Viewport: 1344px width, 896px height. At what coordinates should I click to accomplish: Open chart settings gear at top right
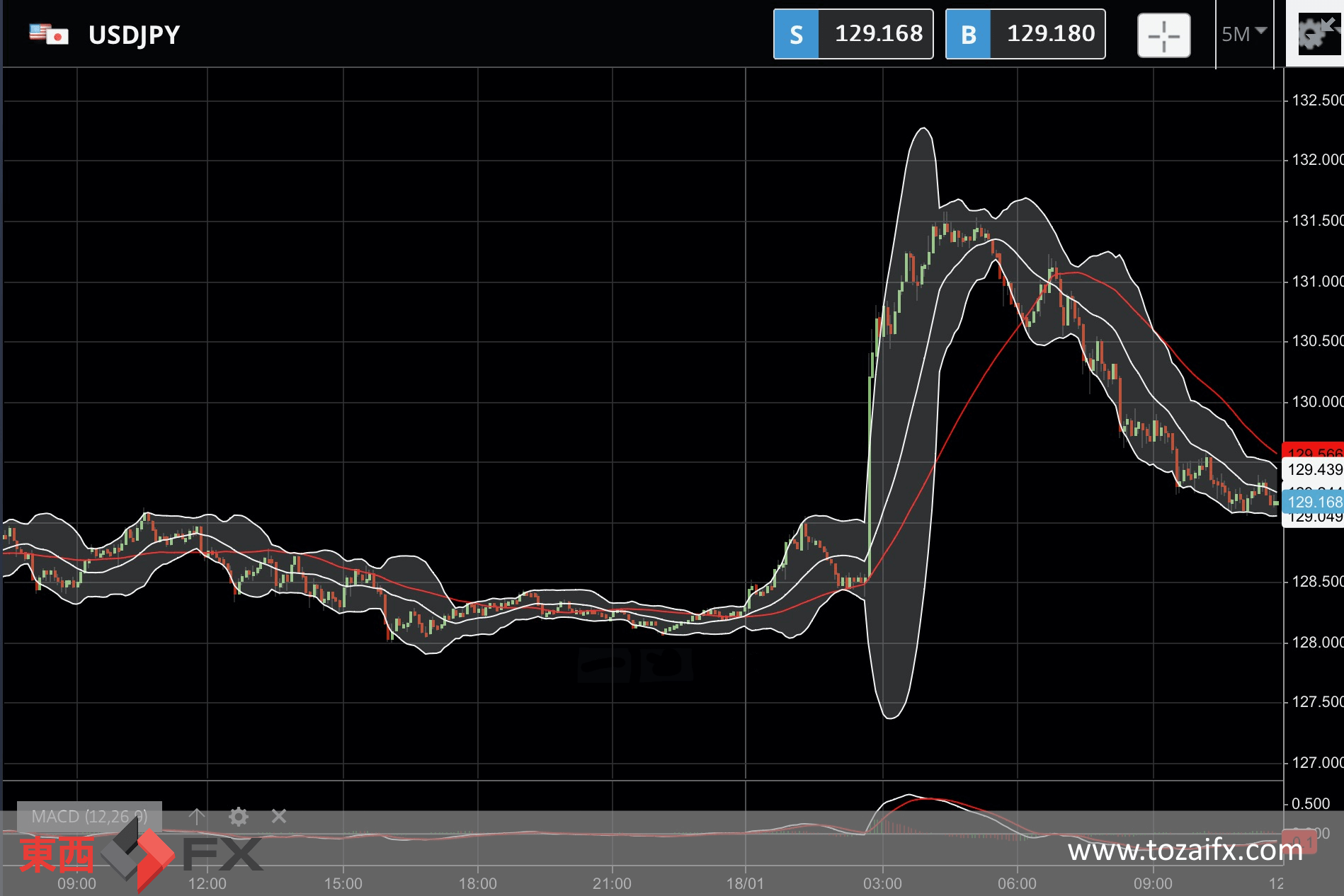pyautogui.click(x=1310, y=36)
